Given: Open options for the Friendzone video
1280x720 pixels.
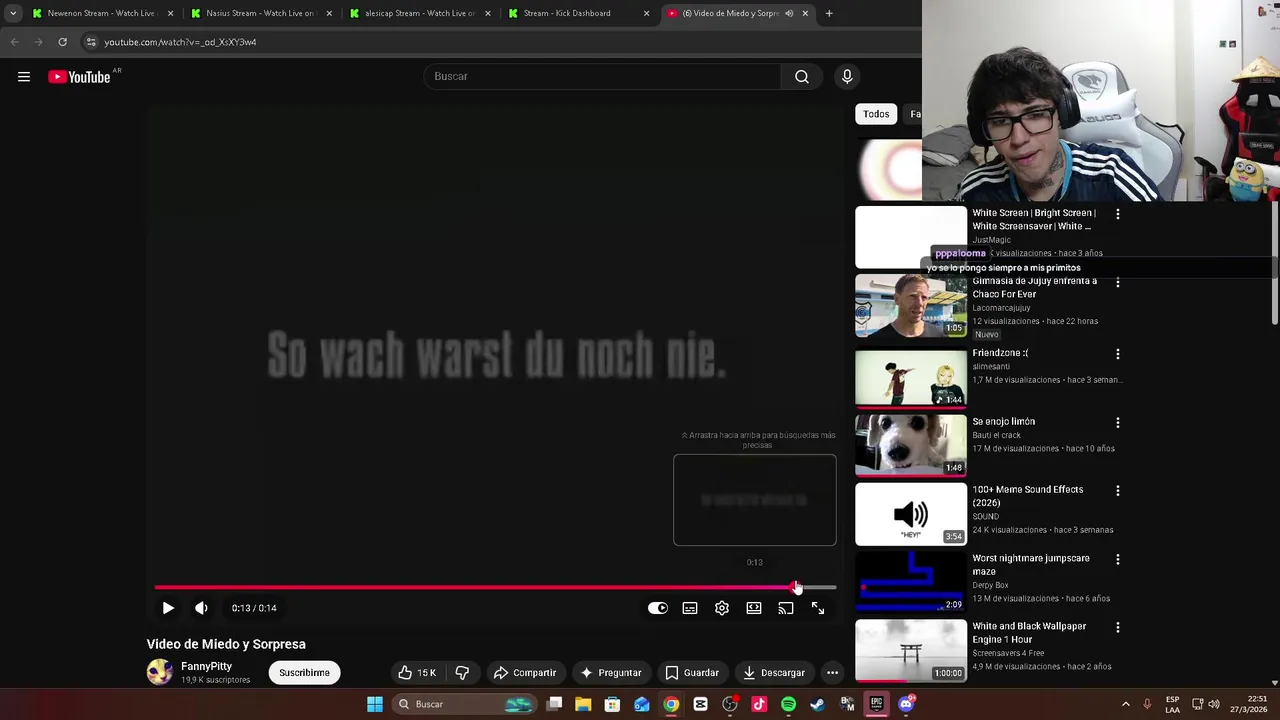Looking at the screenshot, I should click(x=1118, y=354).
